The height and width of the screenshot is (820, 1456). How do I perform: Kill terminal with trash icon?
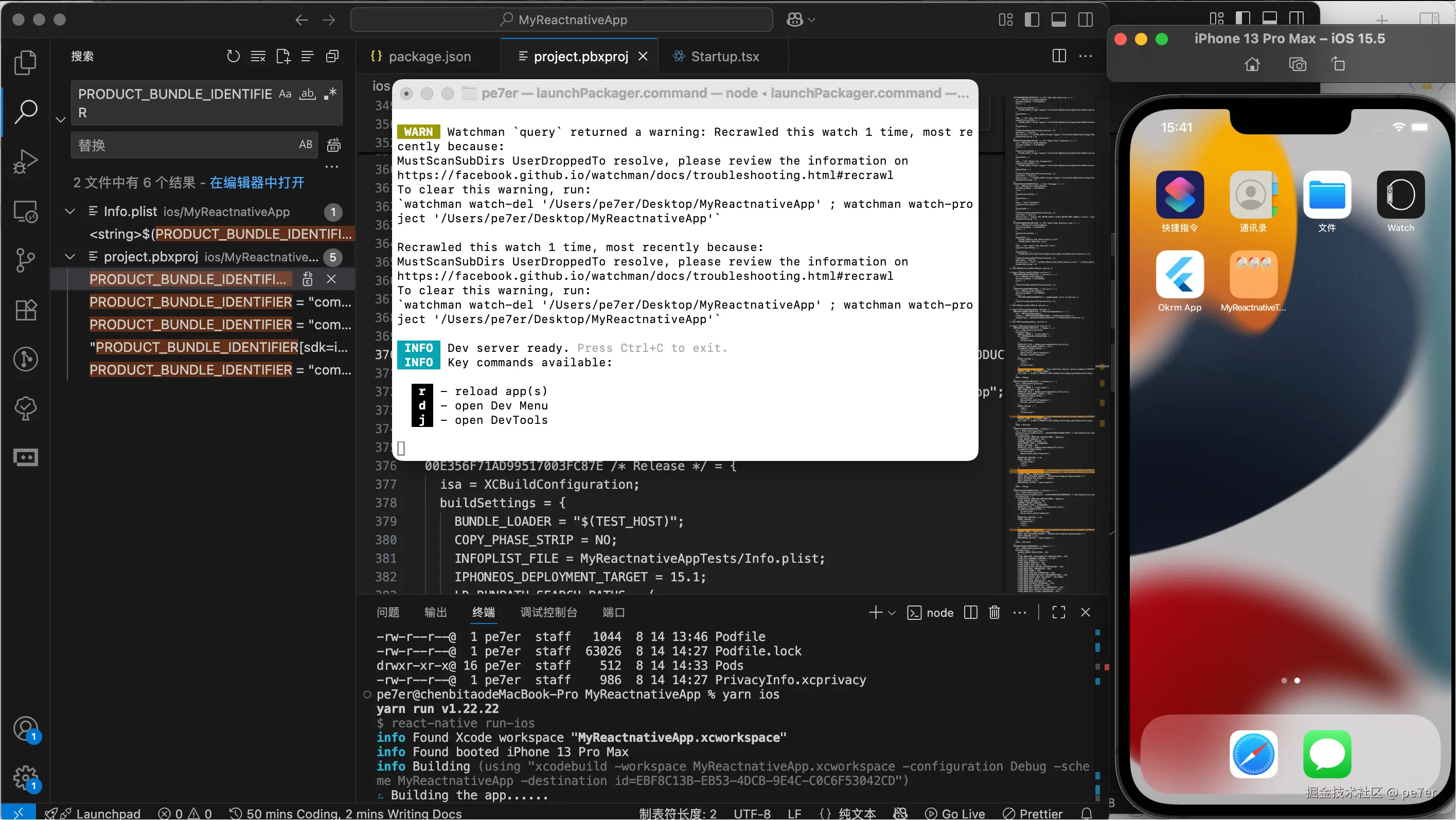click(x=994, y=613)
